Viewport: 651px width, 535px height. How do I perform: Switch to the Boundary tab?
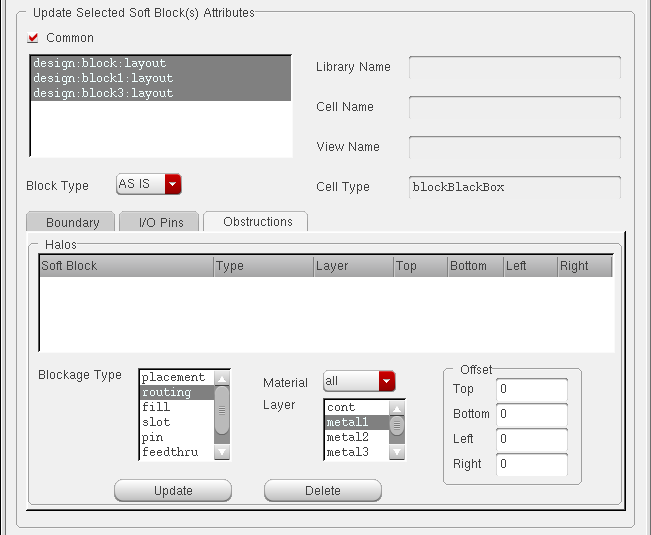pos(72,222)
